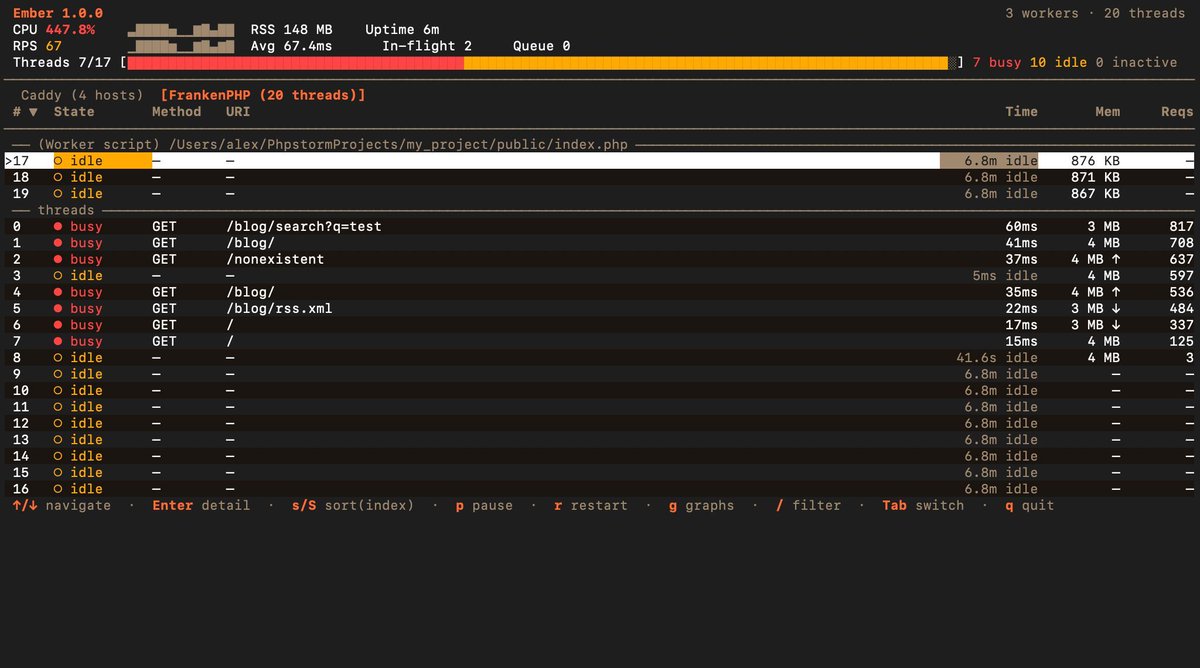Screen dimensions: 1200x668
Task: Click the red busy segment of threads bar
Action: pos(296,62)
